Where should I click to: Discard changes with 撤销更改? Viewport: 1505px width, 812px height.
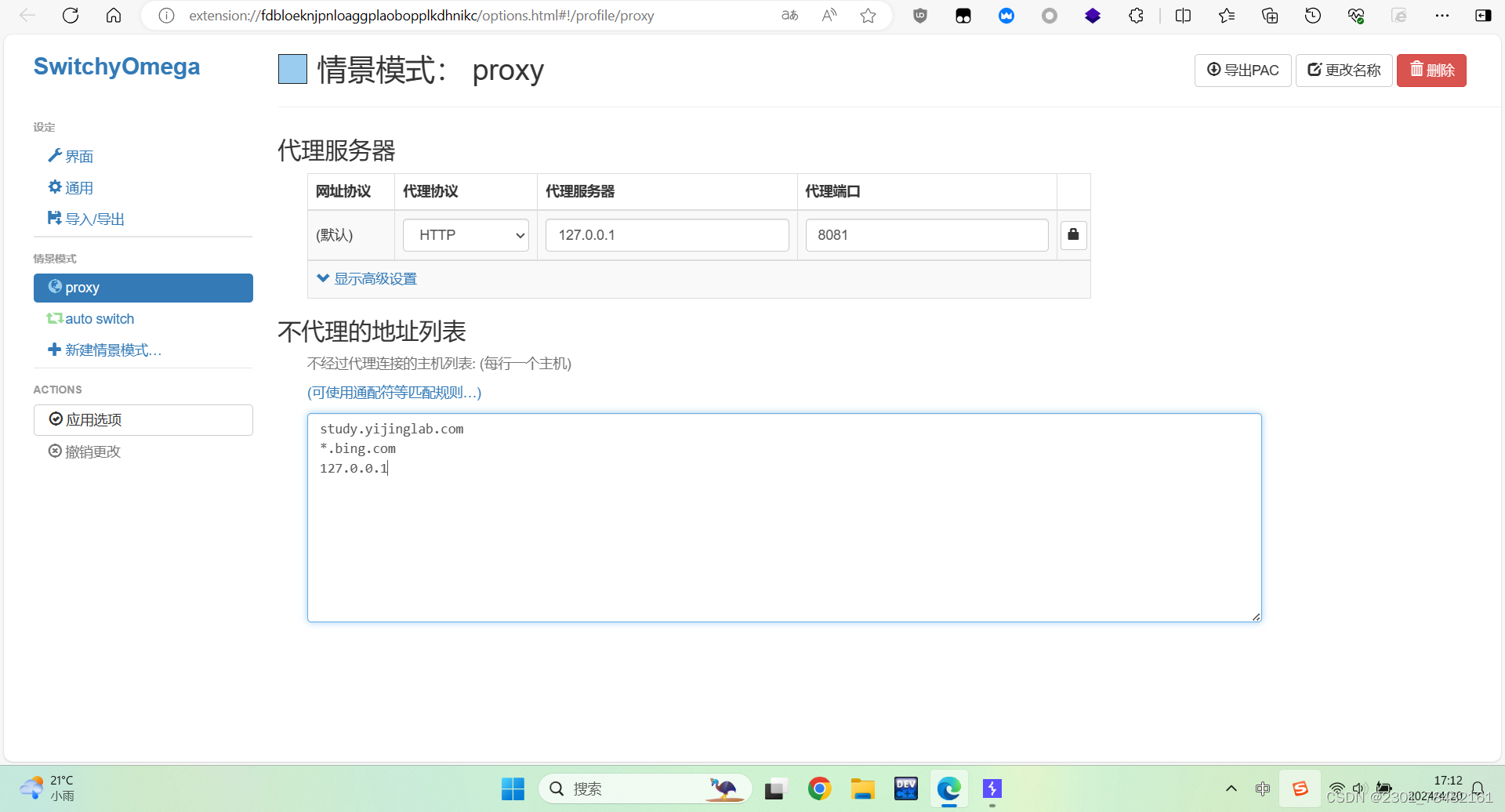pos(85,451)
